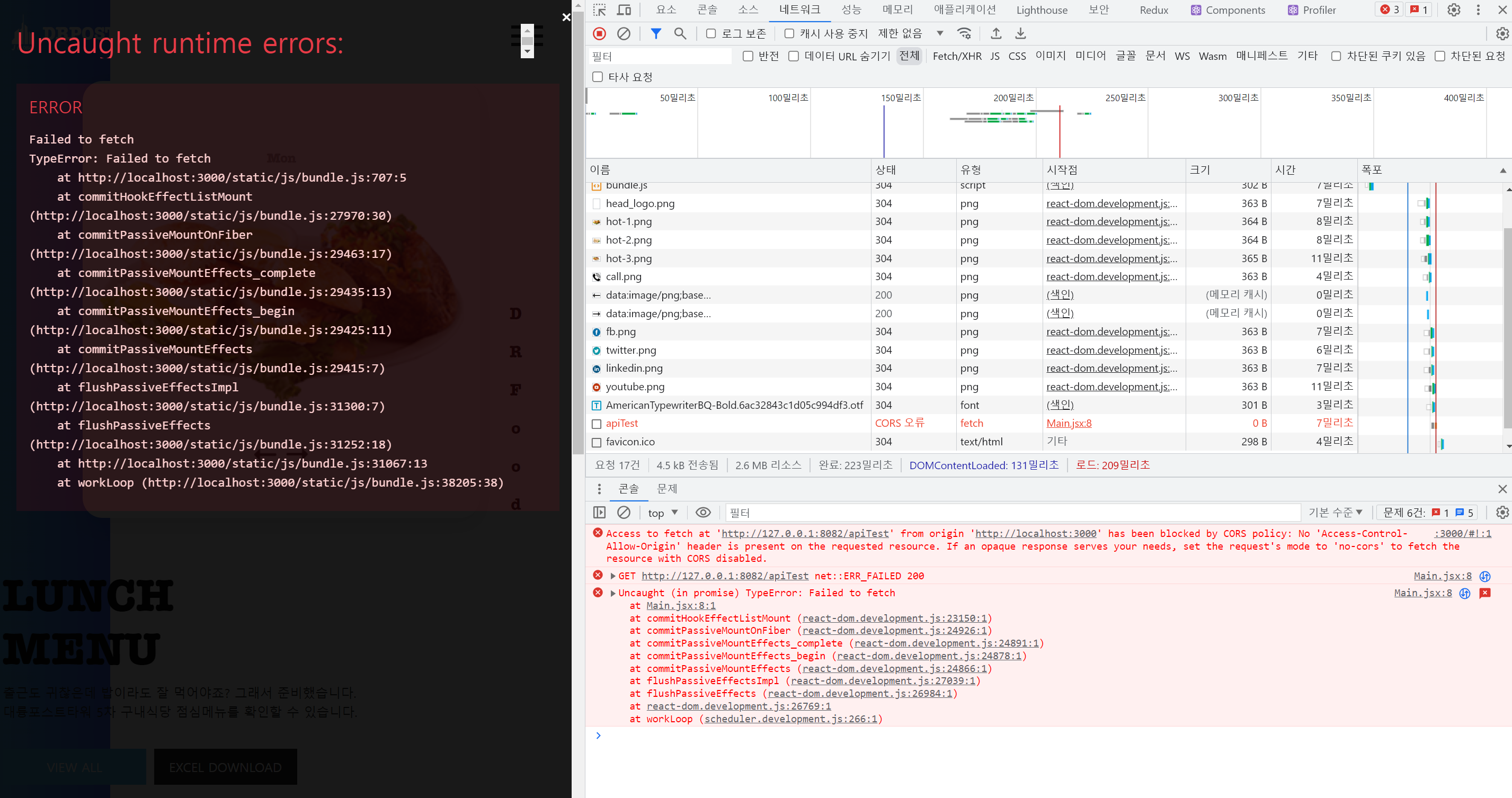
Task: Select AmericanTypewriterBQ-Bold font request
Action: [972, 406]
